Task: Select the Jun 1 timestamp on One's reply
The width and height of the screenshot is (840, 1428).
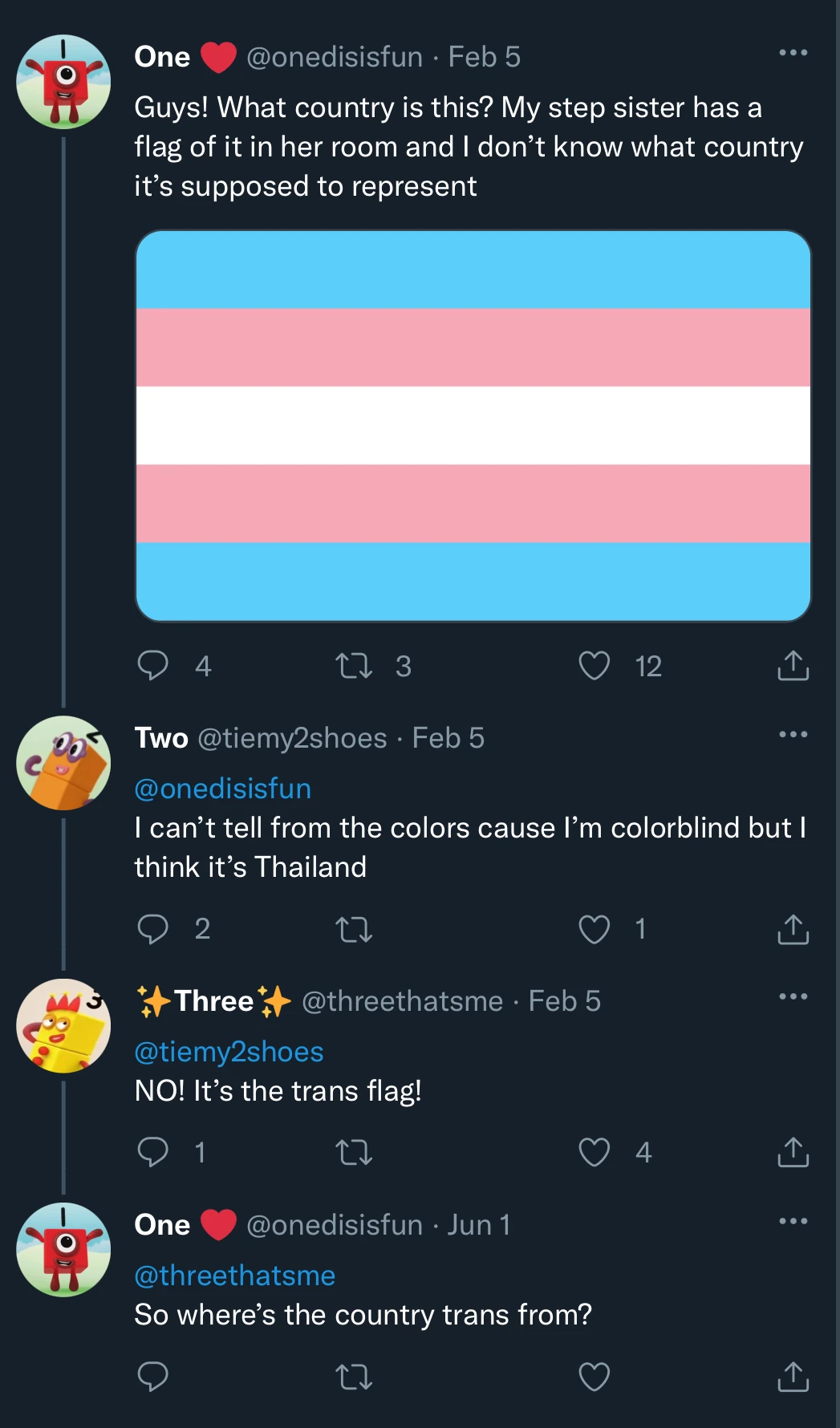Action: pyautogui.click(x=479, y=1224)
